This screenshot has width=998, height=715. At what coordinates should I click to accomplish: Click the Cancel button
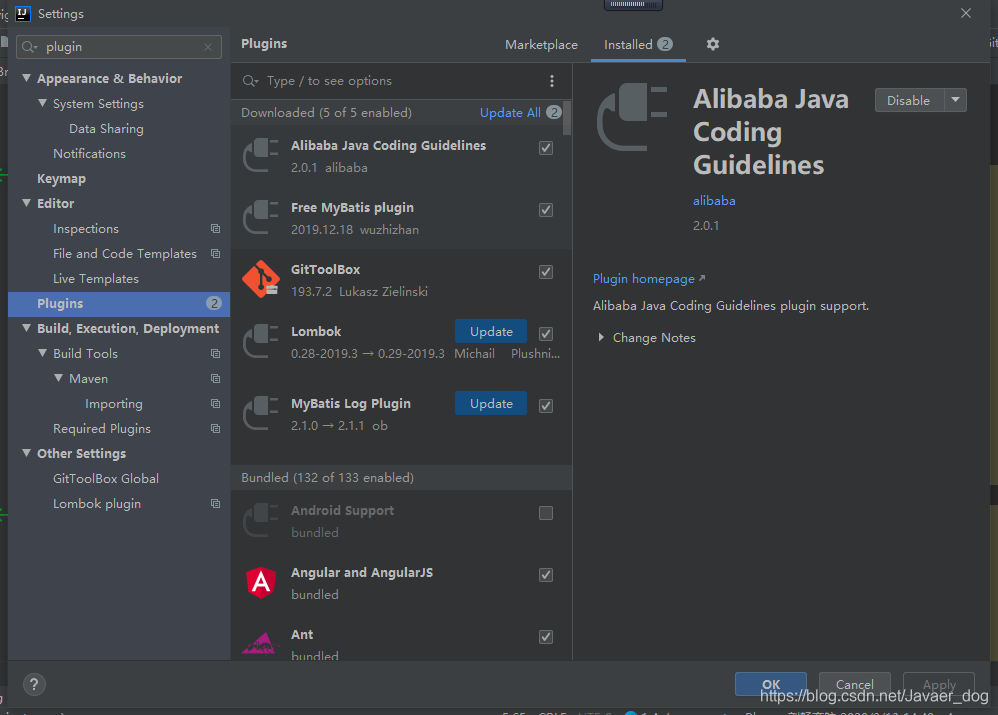pos(854,684)
